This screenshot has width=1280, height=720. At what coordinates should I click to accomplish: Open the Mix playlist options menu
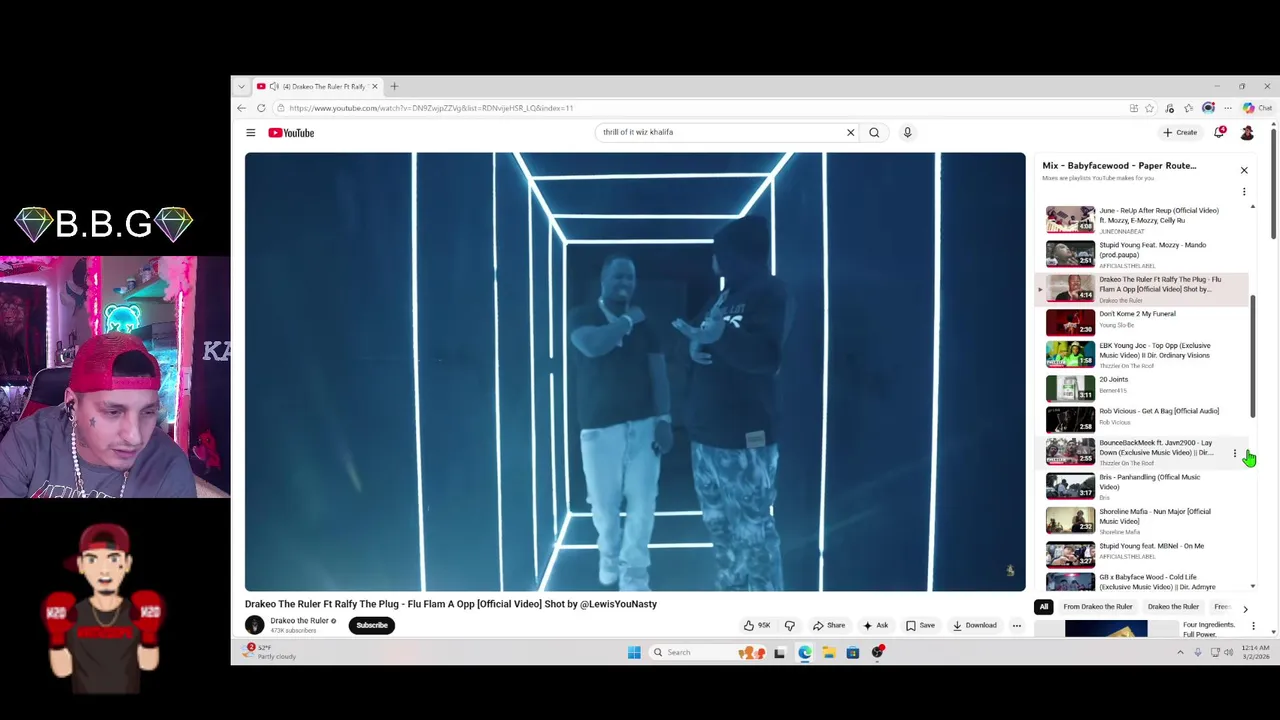click(x=1244, y=191)
